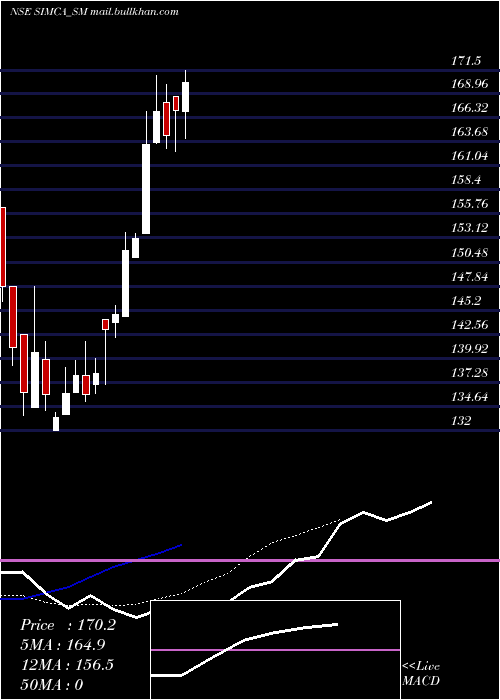Select the 163.68 price axis label
The width and height of the screenshot is (500, 700).
(x=470, y=132)
